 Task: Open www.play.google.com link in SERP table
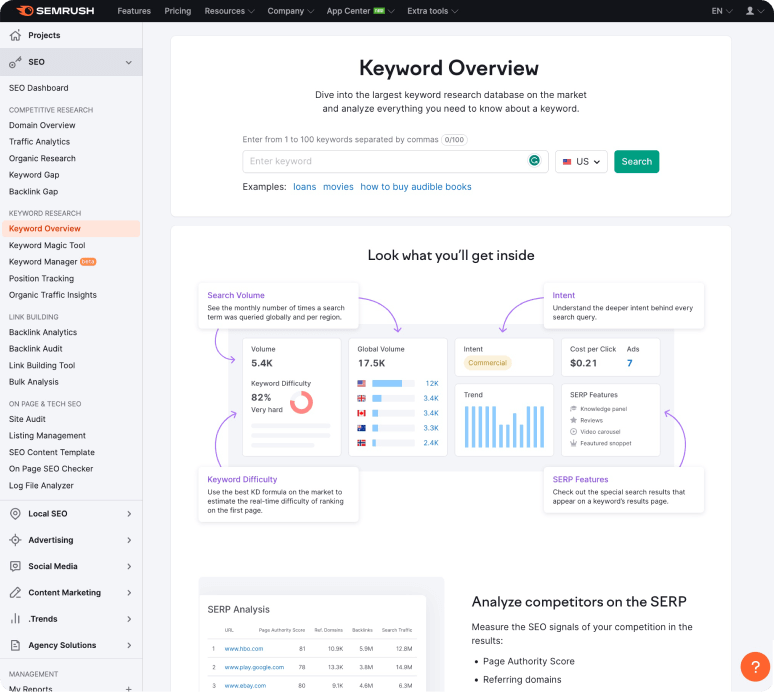point(254,667)
